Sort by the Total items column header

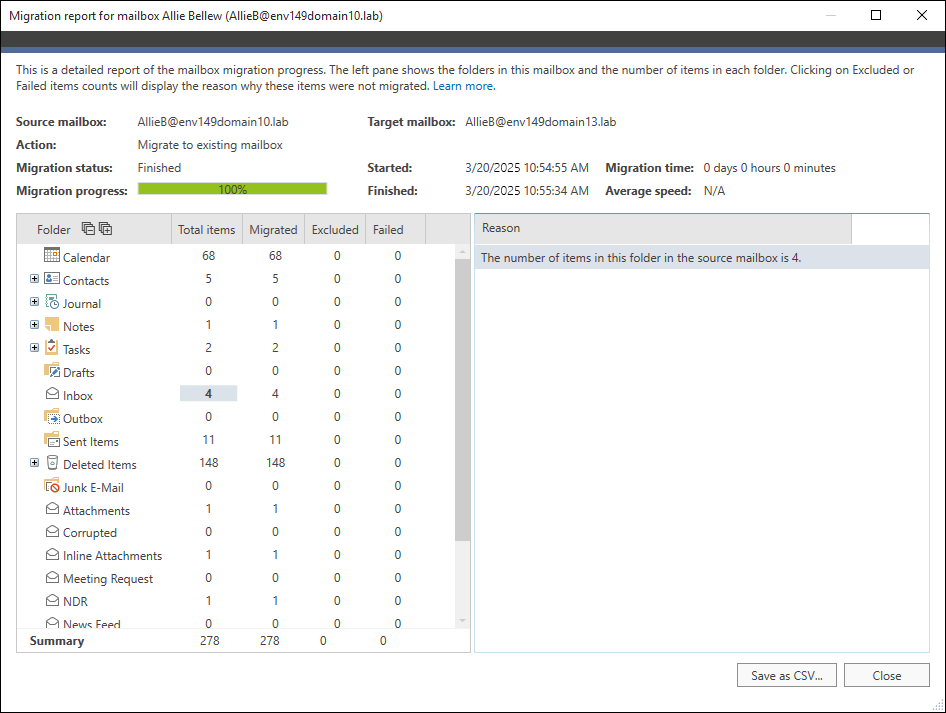[206, 229]
